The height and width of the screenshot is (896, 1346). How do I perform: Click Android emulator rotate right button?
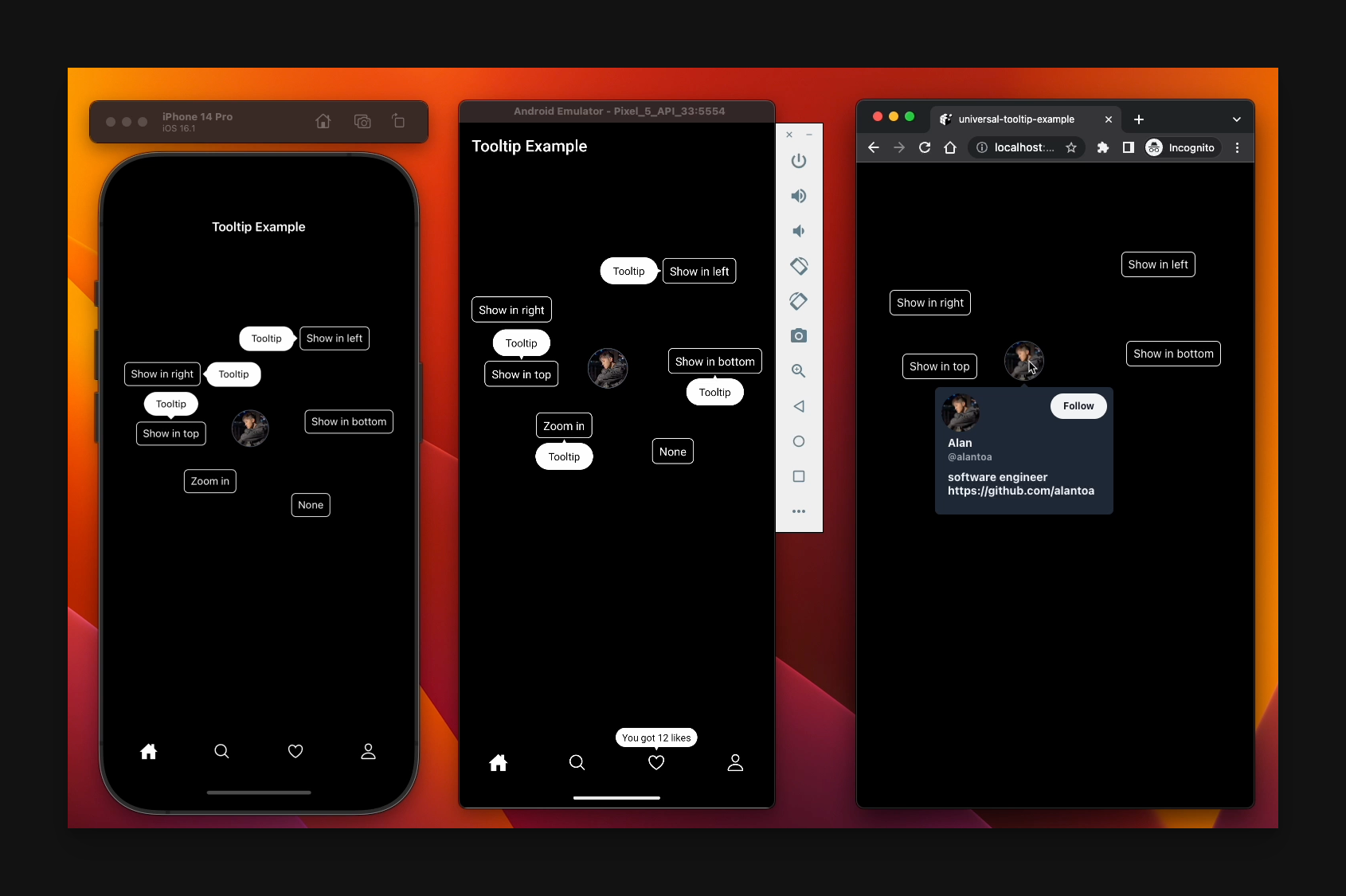pos(799,301)
